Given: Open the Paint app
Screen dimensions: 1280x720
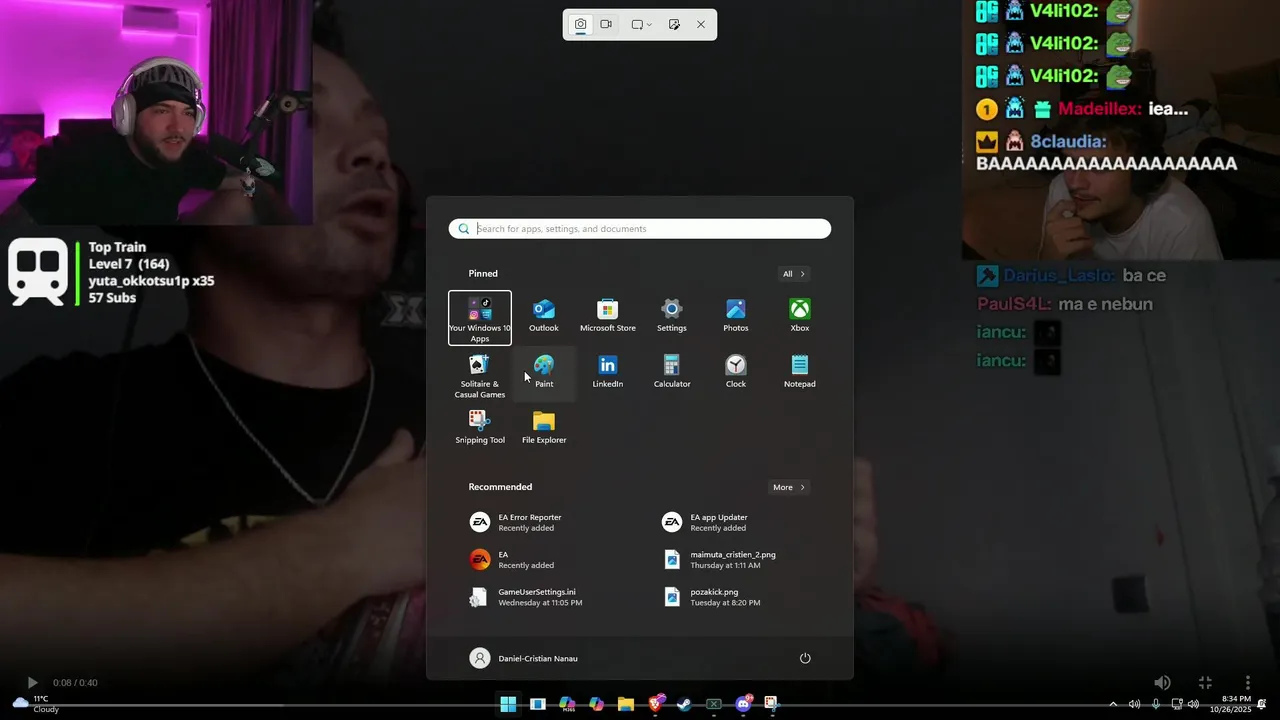Looking at the screenshot, I should tap(544, 372).
